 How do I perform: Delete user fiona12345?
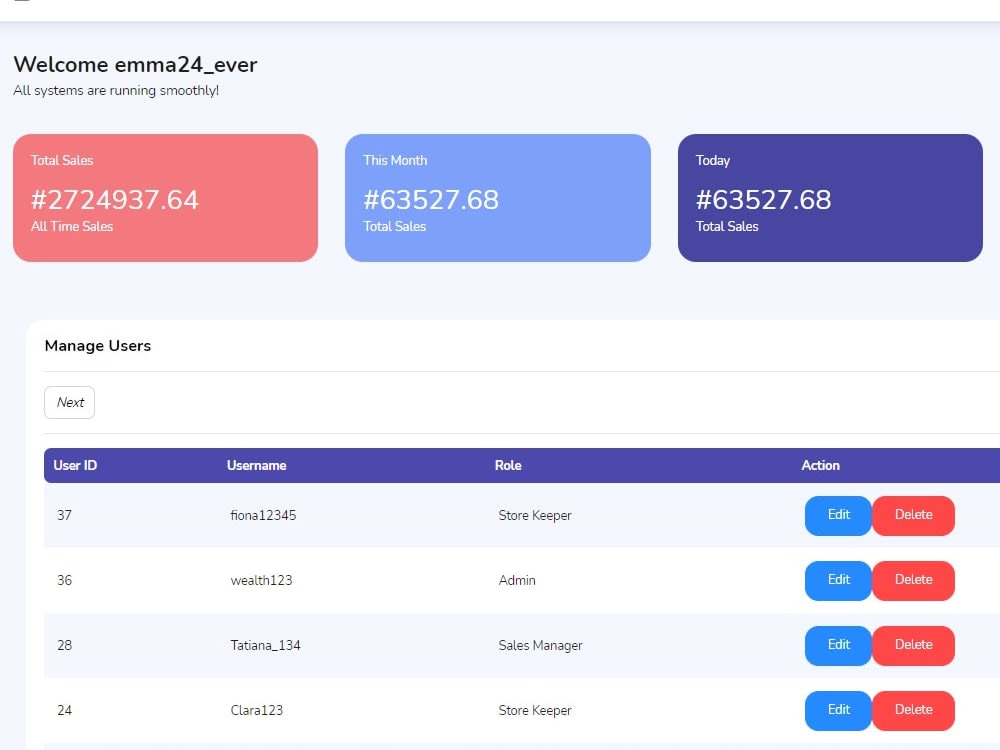point(913,515)
